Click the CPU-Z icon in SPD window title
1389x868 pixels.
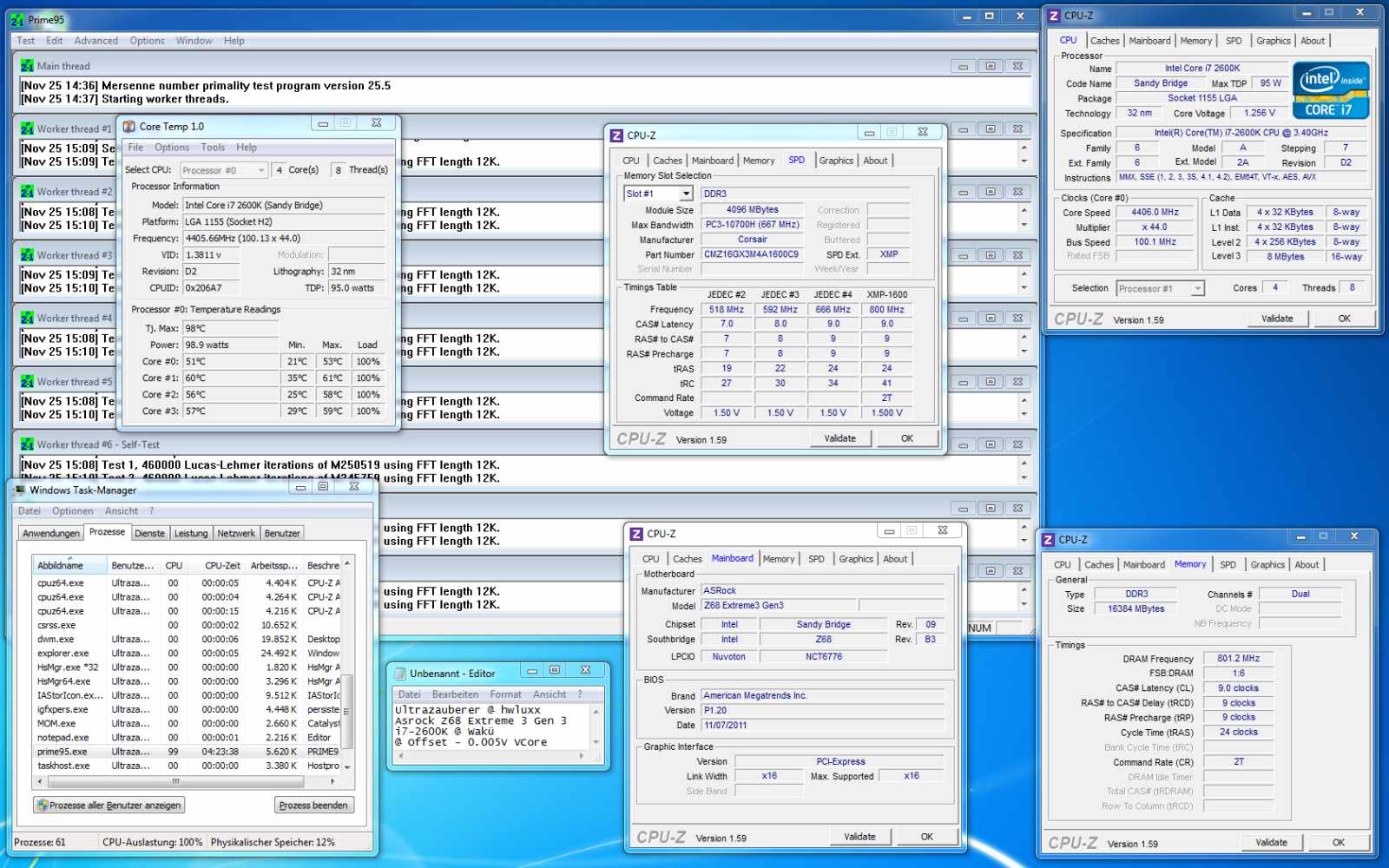point(616,135)
